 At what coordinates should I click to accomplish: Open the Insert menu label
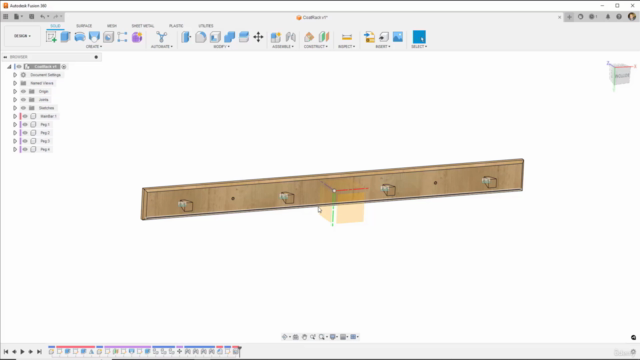[383, 47]
